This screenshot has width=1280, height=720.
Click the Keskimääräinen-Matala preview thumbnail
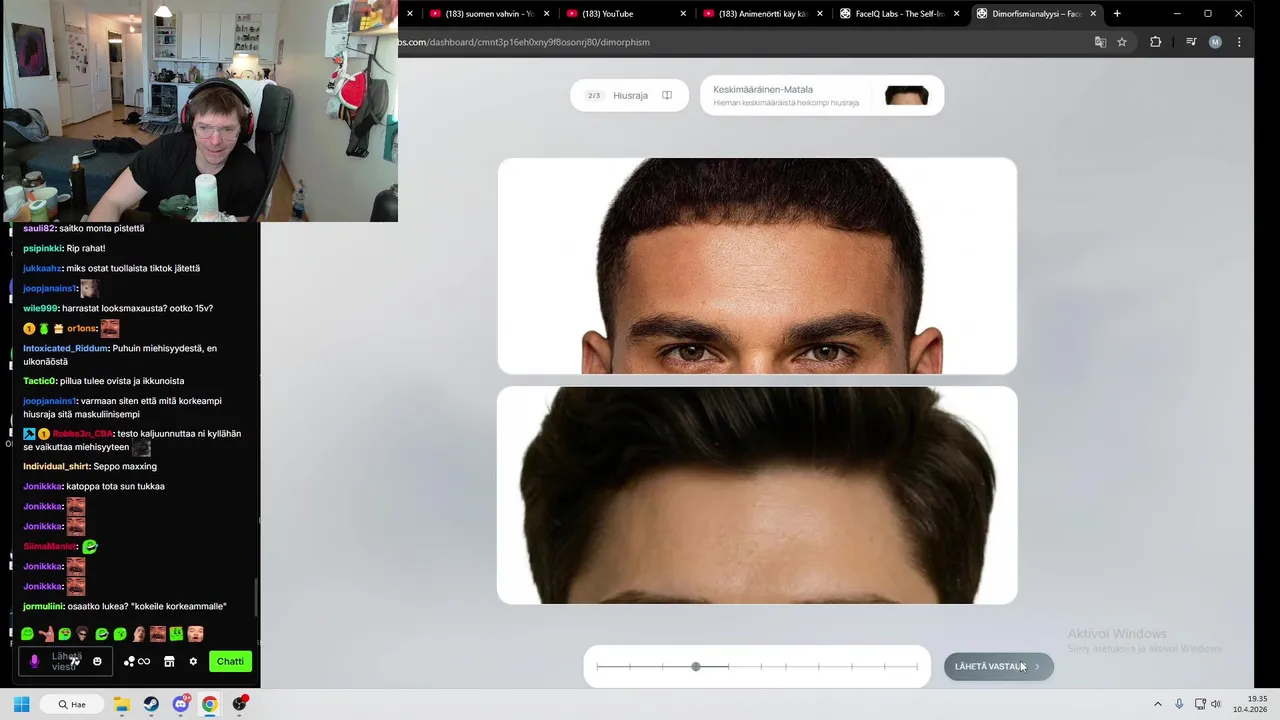[x=906, y=96]
